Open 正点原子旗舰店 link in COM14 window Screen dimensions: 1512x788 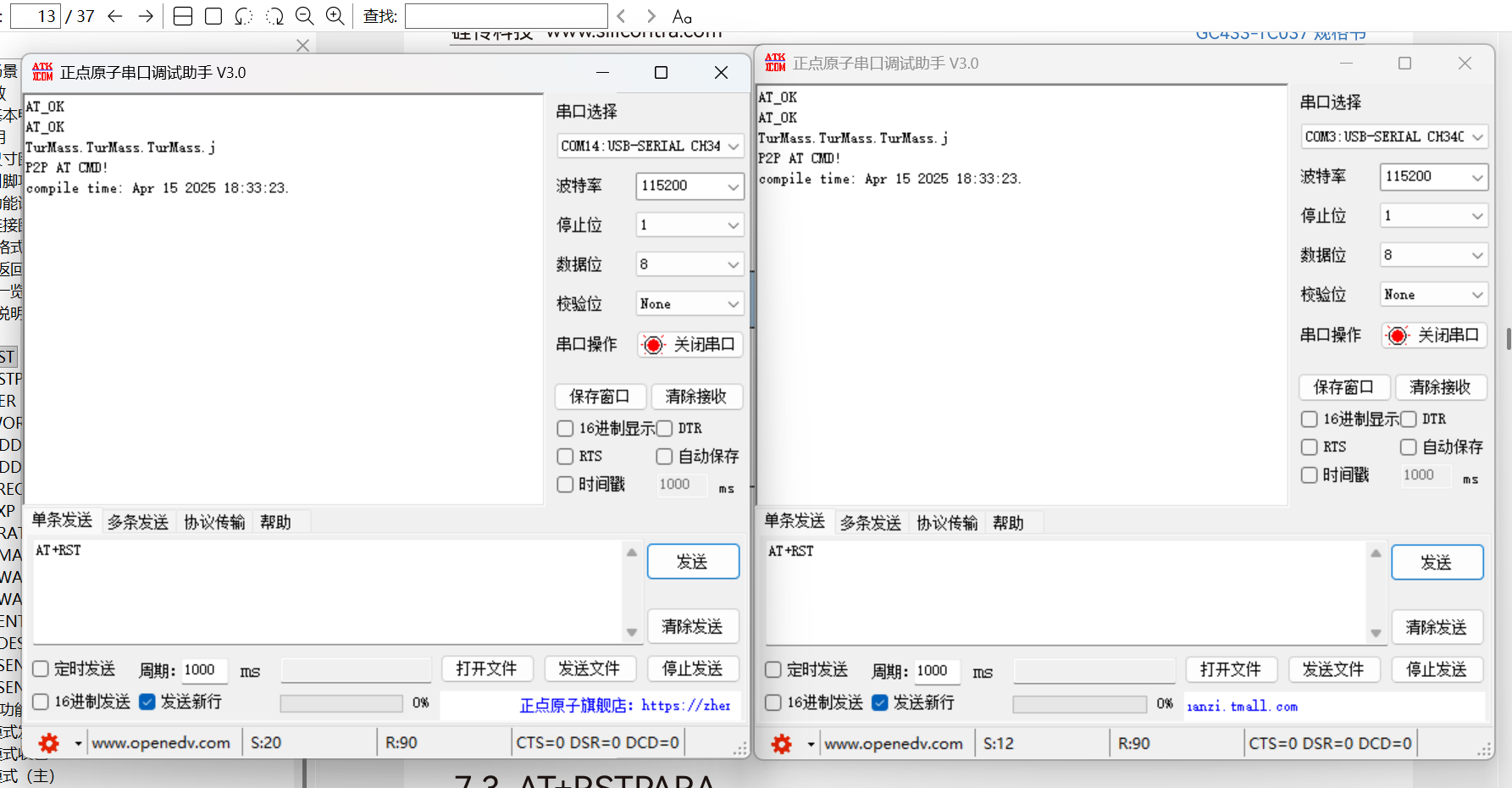[625, 705]
